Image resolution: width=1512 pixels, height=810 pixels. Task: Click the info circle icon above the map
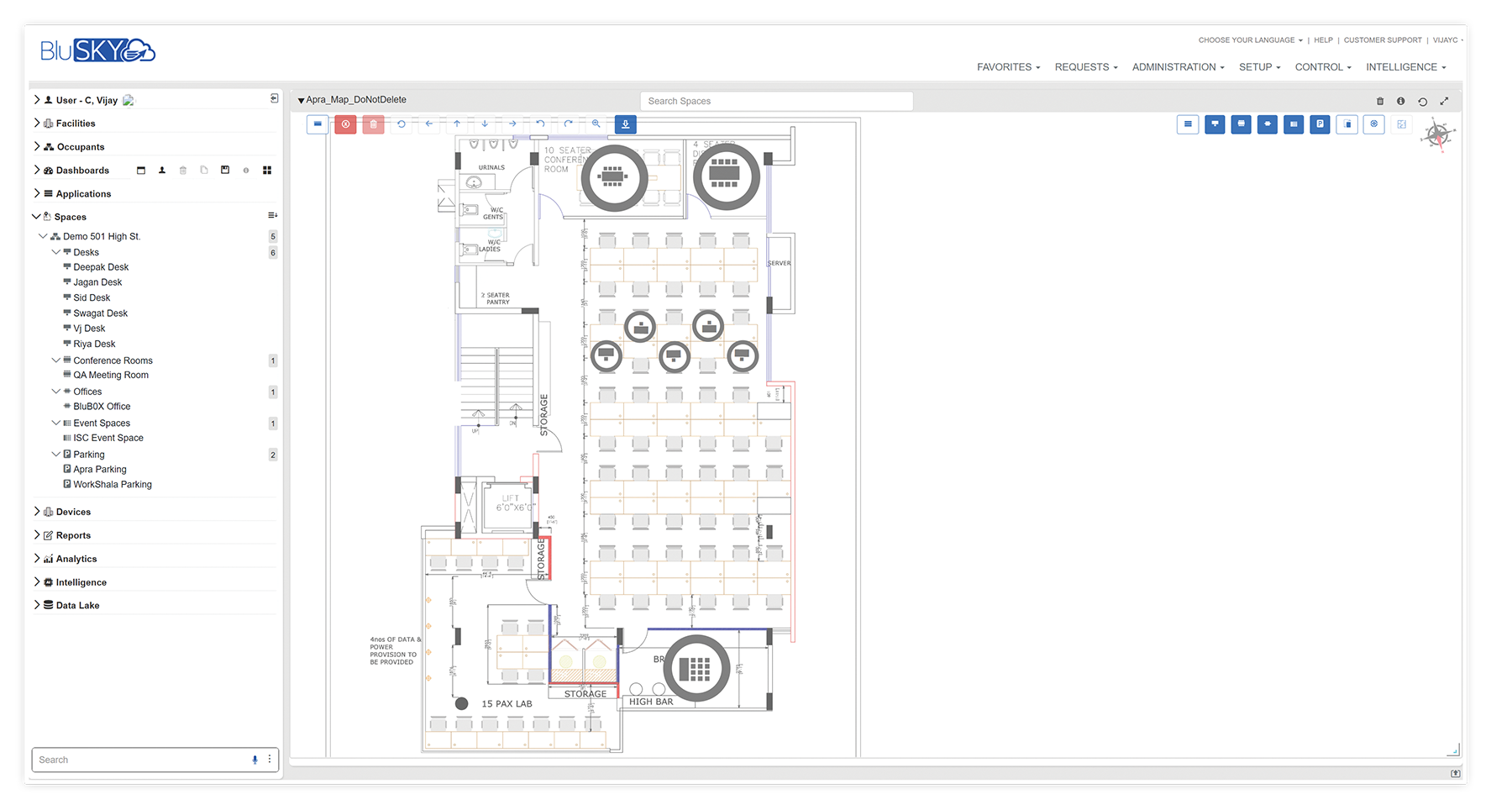pyautogui.click(x=1400, y=100)
